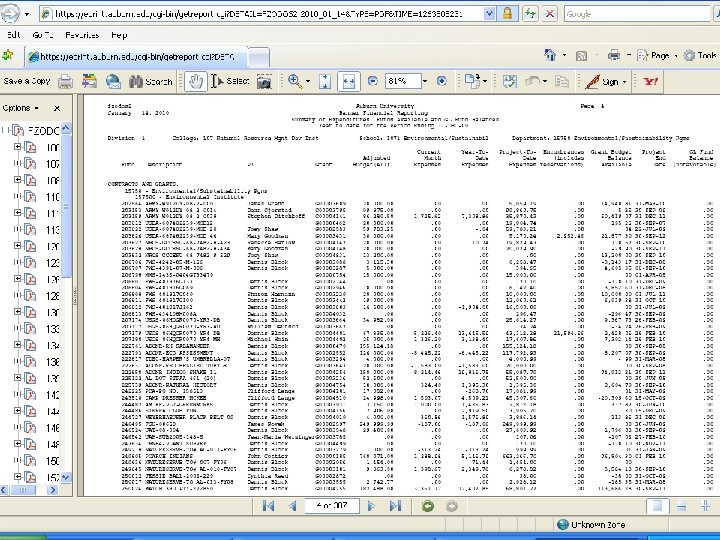Viewport: 720px width, 540px height.
Task: Go to the first page
Action: 269,506
